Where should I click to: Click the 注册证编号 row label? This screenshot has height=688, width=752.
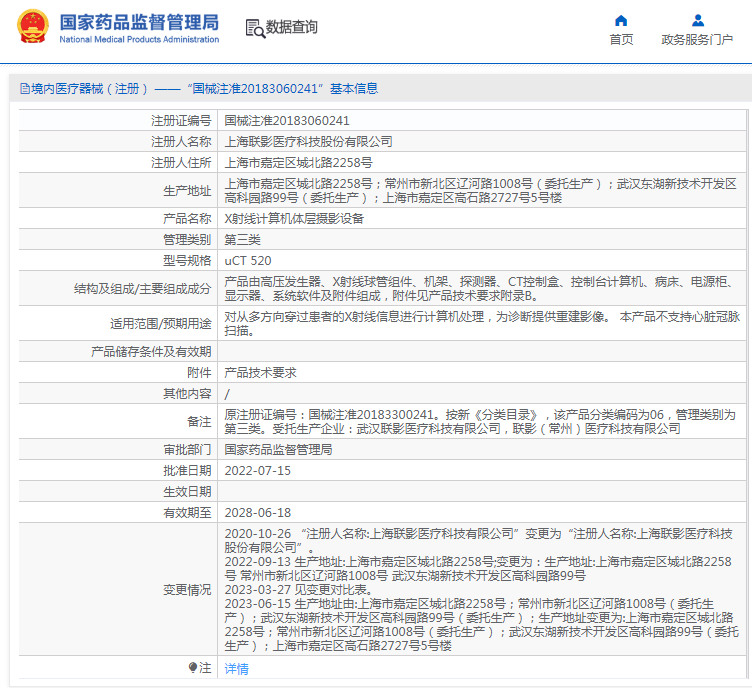181,121
